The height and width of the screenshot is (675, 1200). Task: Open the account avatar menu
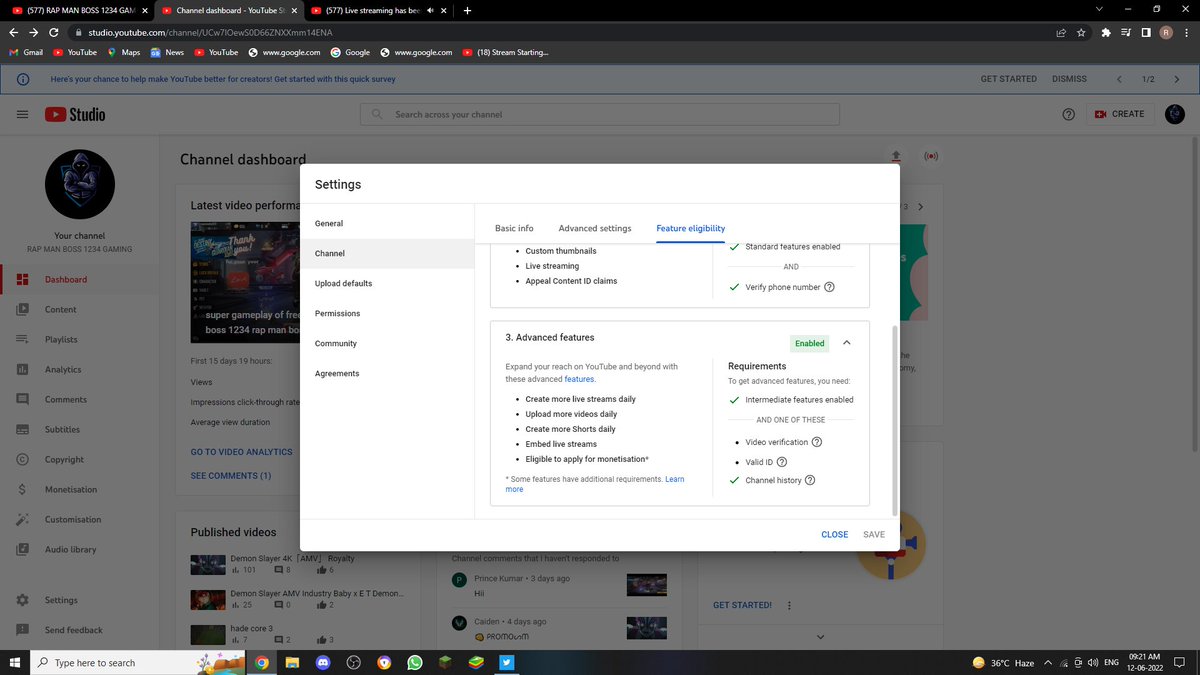tap(1176, 115)
